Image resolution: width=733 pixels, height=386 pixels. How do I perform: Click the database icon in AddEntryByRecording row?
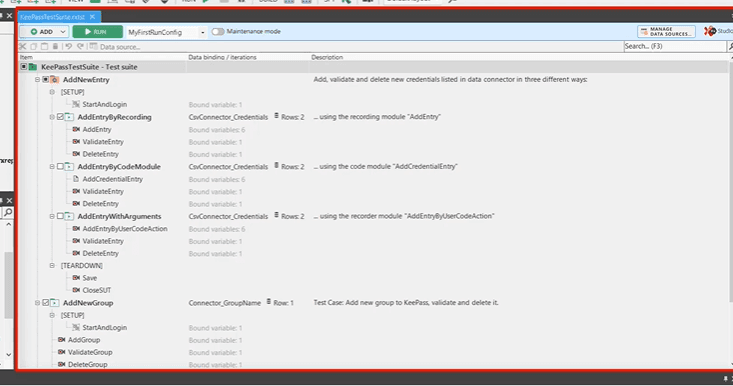coord(276,116)
